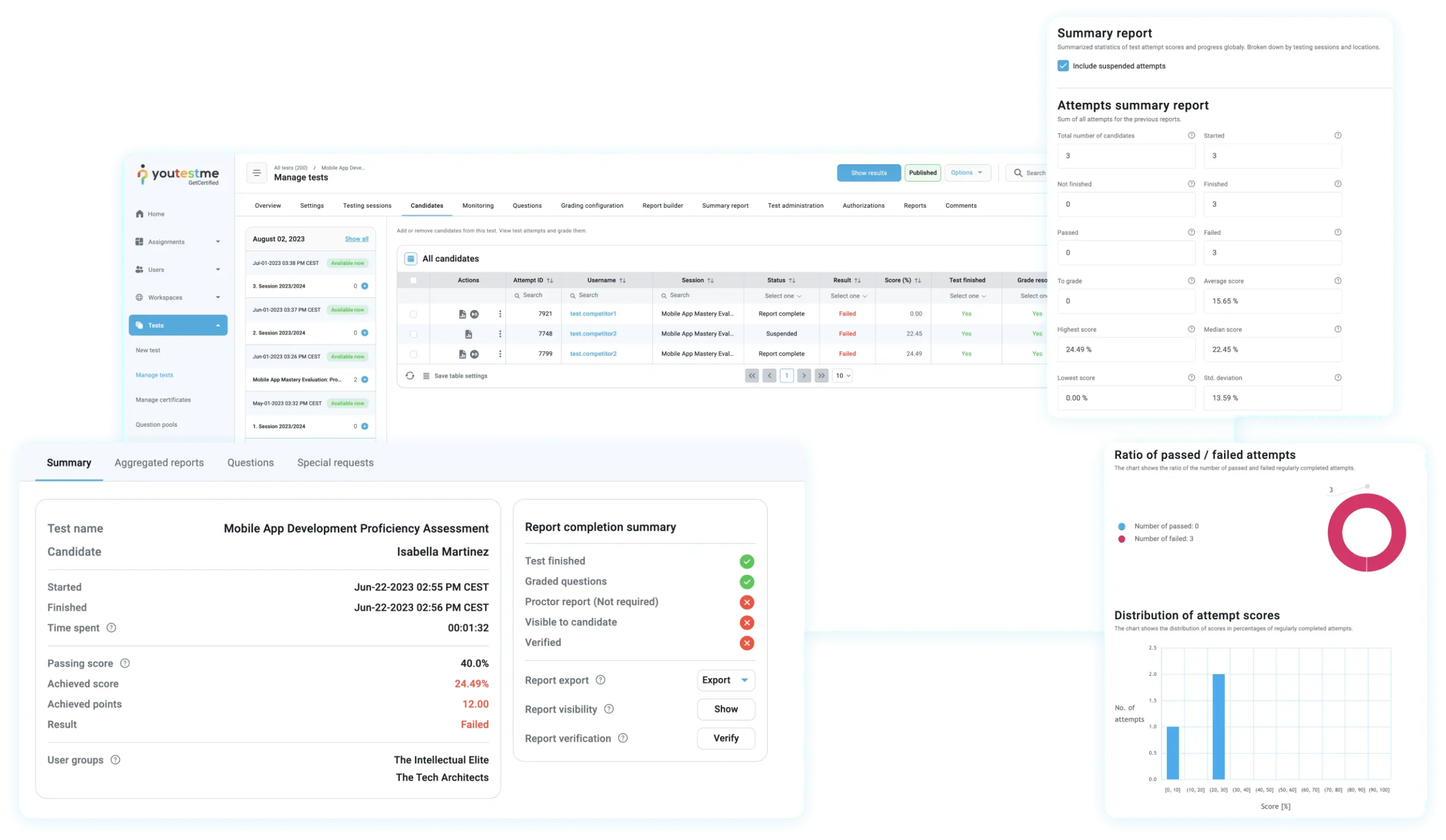Expand the Options dropdown menu
The image size is (1446, 840).
[x=965, y=173]
